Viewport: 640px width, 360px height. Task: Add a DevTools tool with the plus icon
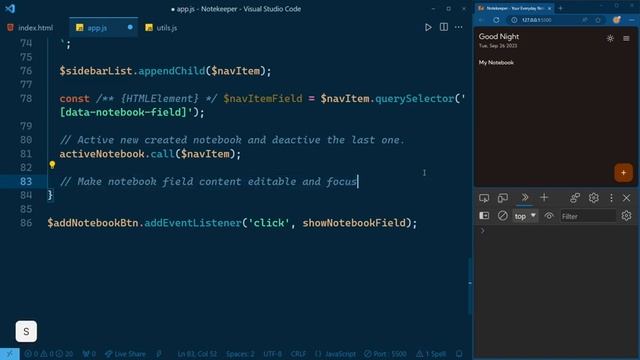(x=544, y=198)
